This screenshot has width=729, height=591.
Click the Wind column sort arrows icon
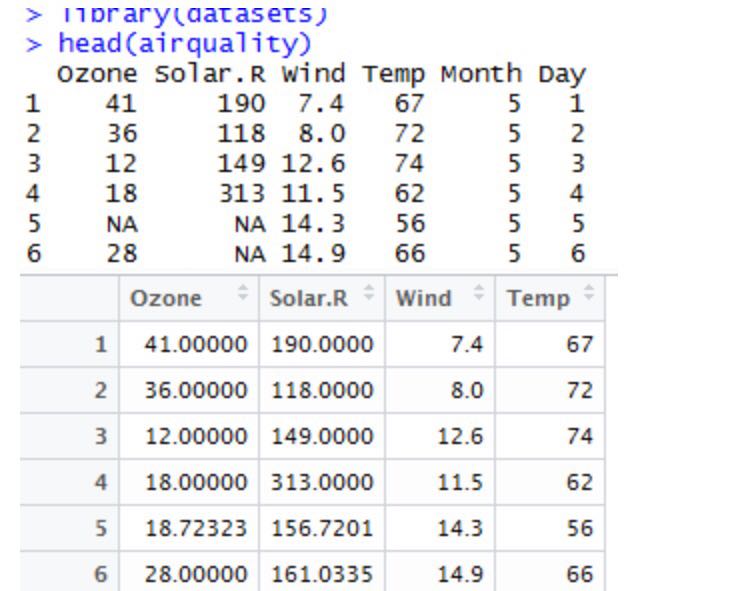tap(478, 298)
